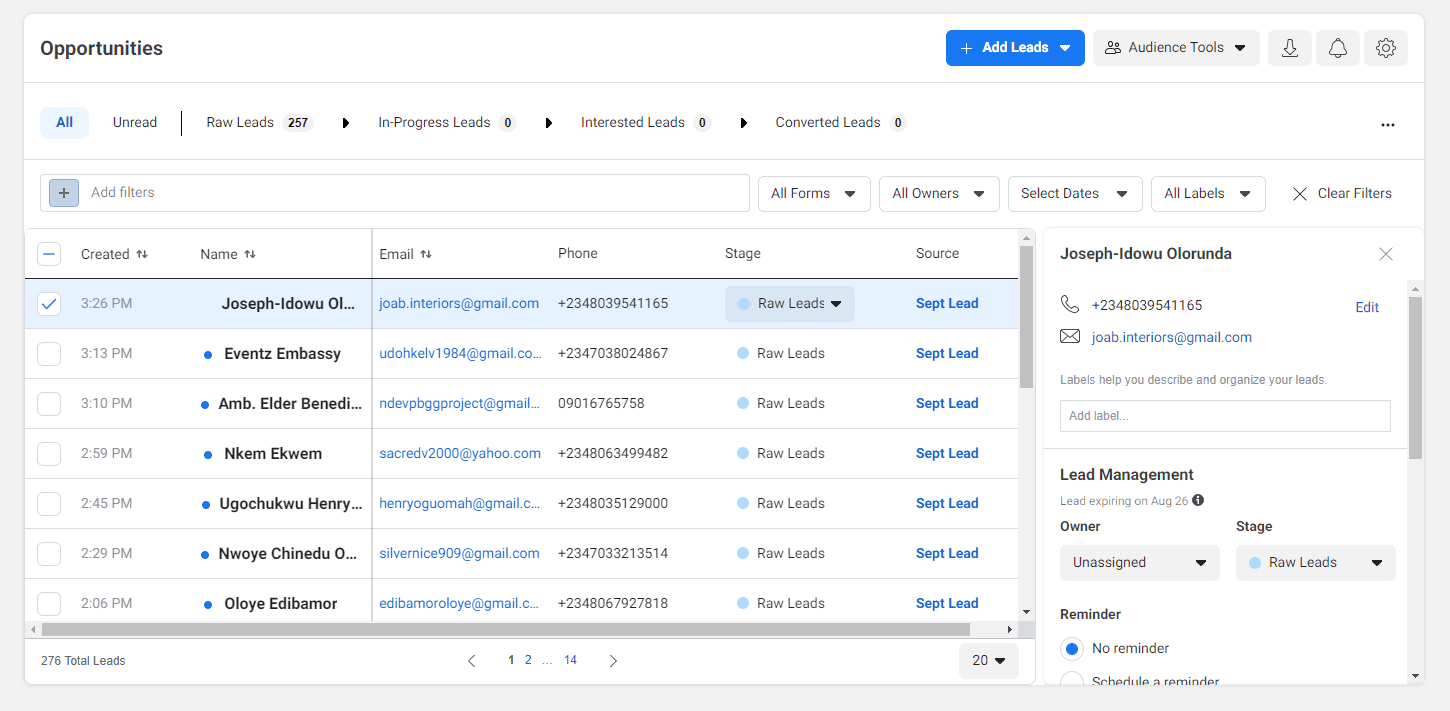The image size is (1450, 711).
Task: Open the All Forms dropdown
Action: pyautogui.click(x=813, y=194)
